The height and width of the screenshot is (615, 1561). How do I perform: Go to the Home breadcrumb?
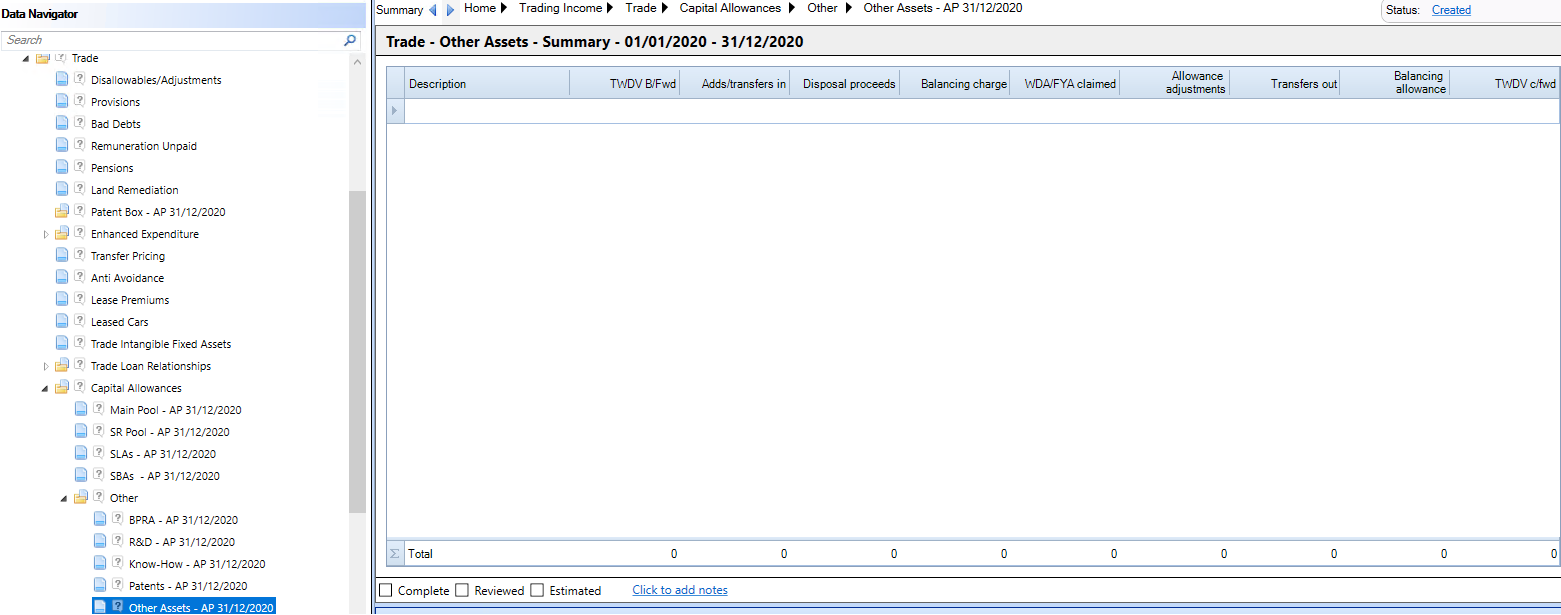pos(480,8)
